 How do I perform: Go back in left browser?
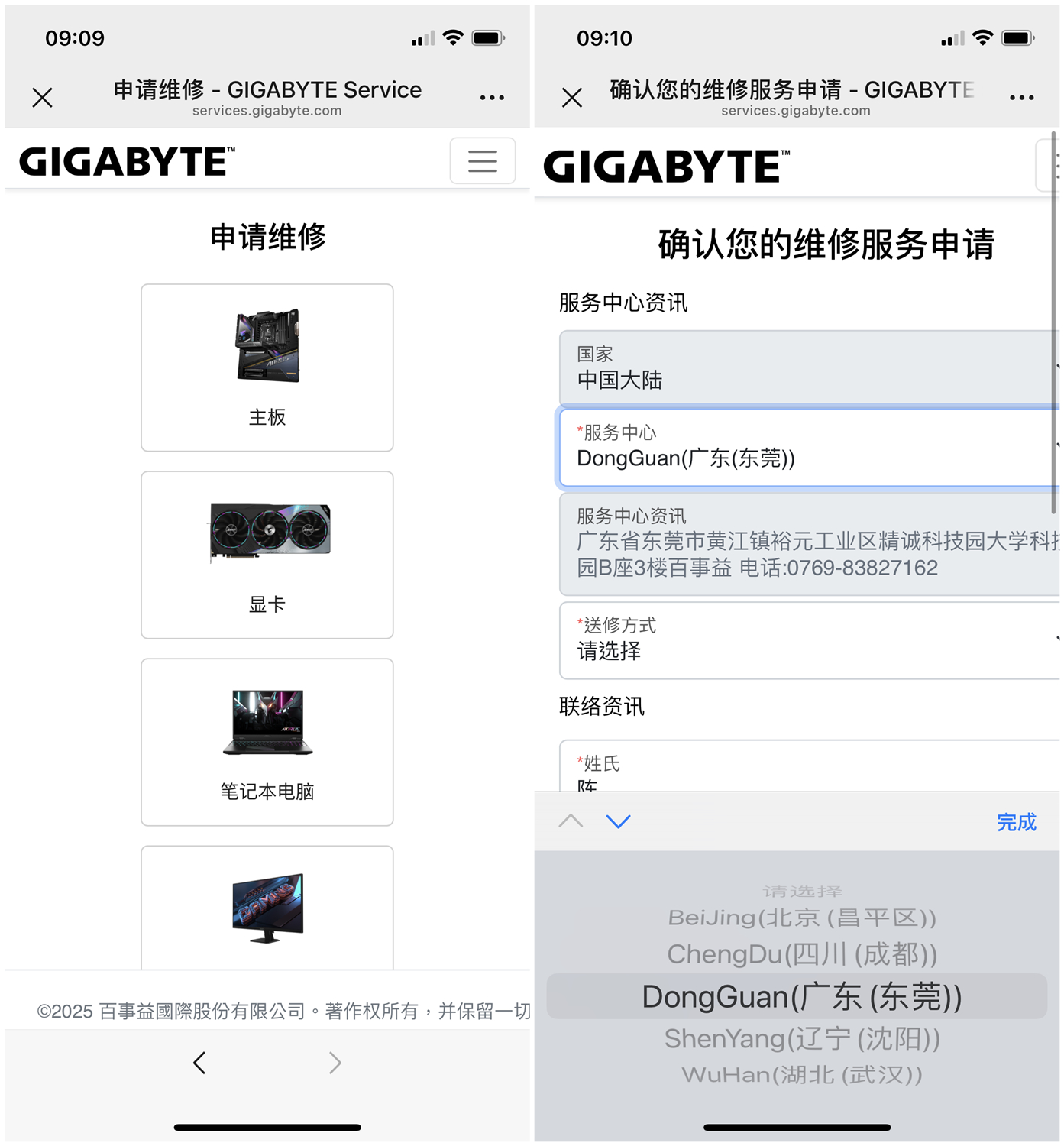[199, 1063]
